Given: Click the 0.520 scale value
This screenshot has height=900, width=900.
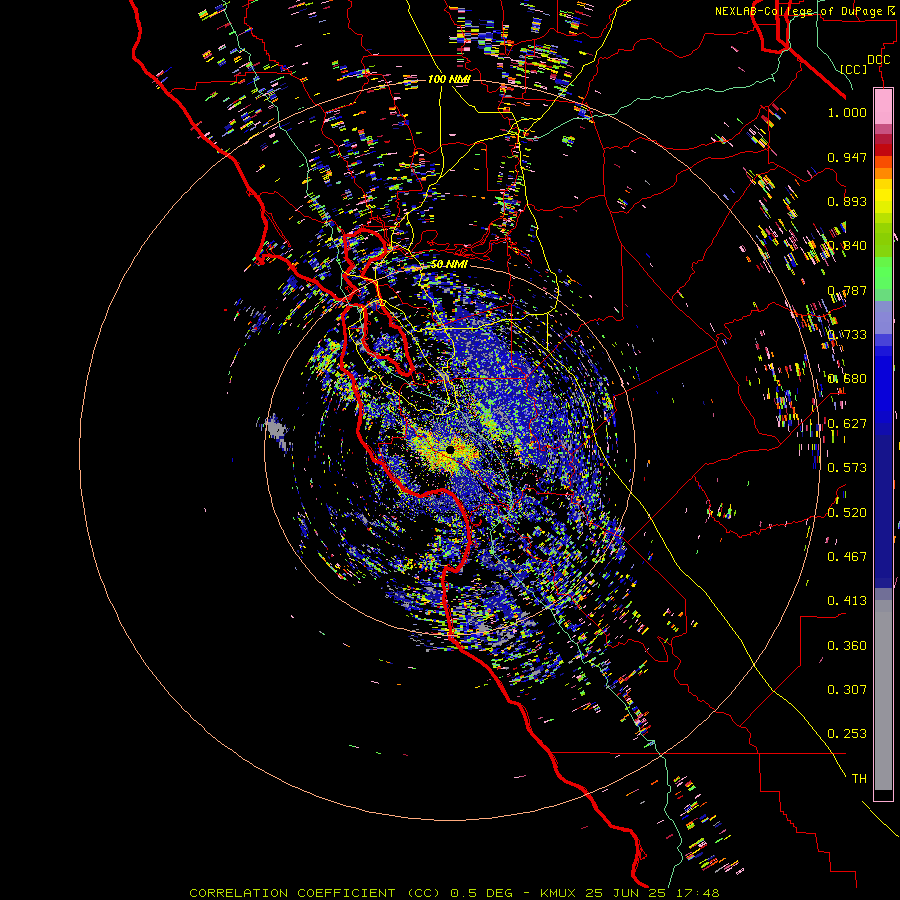Looking at the screenshot, I should coord(847,512).
